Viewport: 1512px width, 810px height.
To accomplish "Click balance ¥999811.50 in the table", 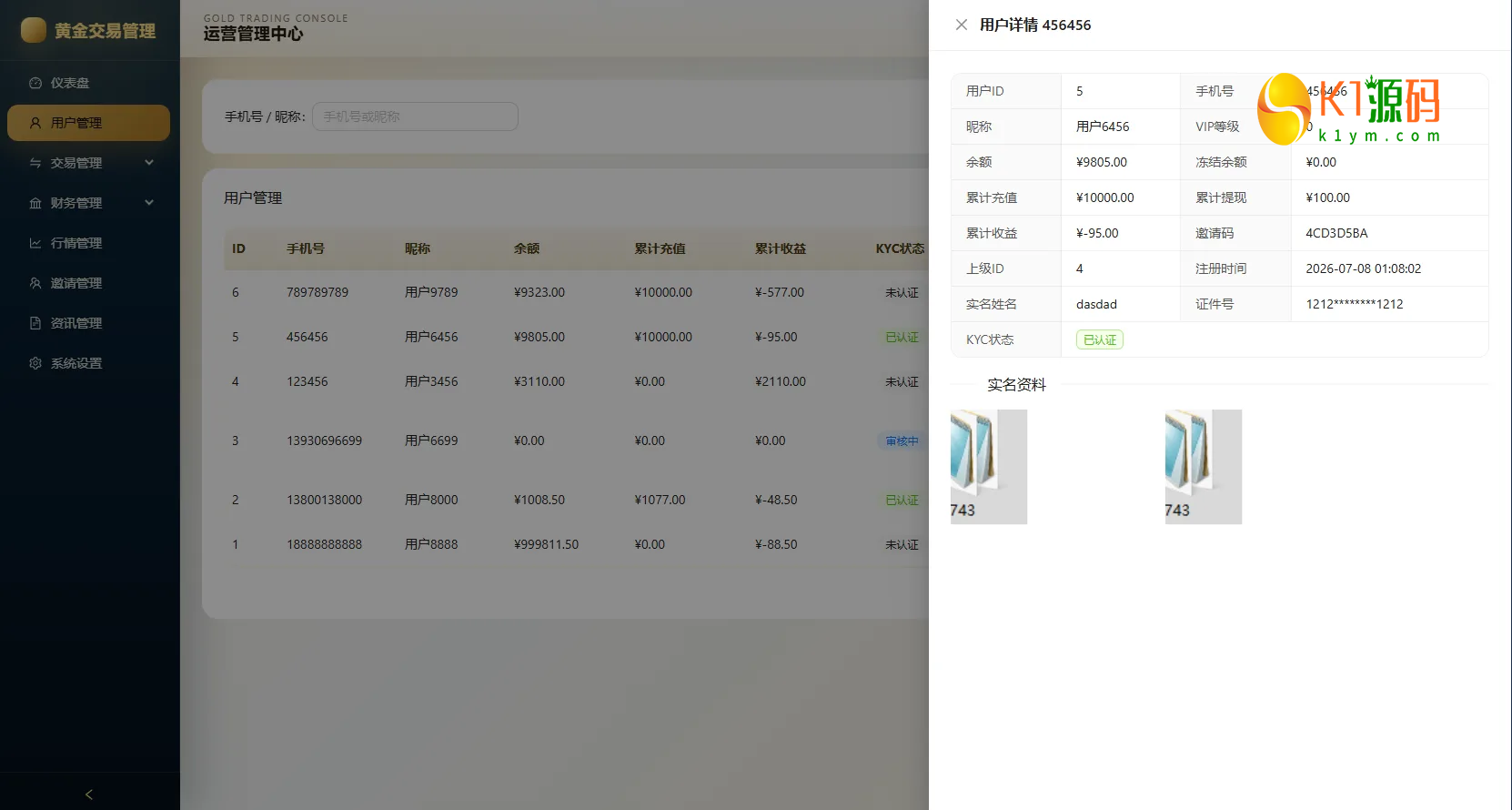I will click(x=546, y=544).
